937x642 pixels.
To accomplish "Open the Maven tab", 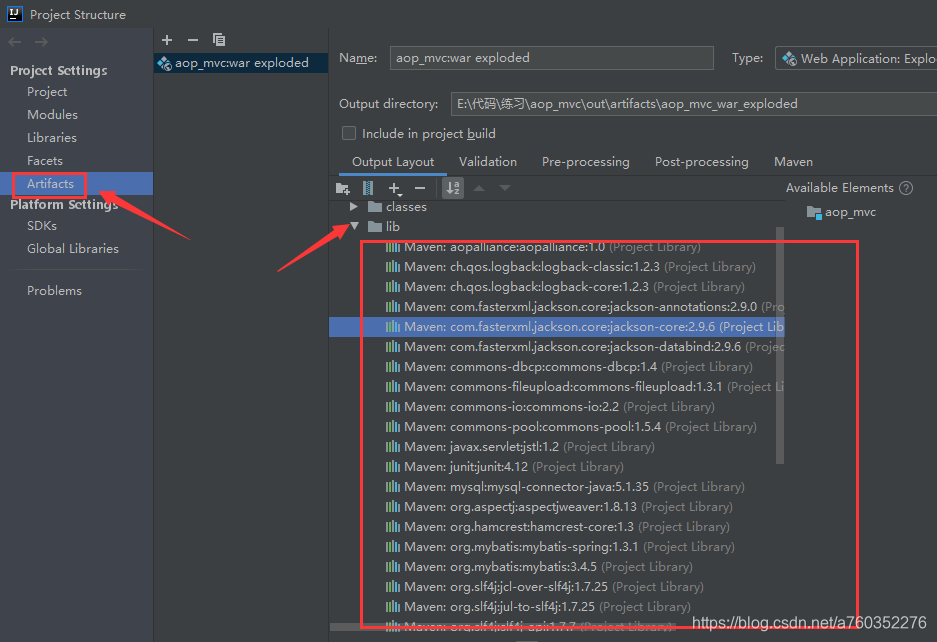I will pos(792,161).
